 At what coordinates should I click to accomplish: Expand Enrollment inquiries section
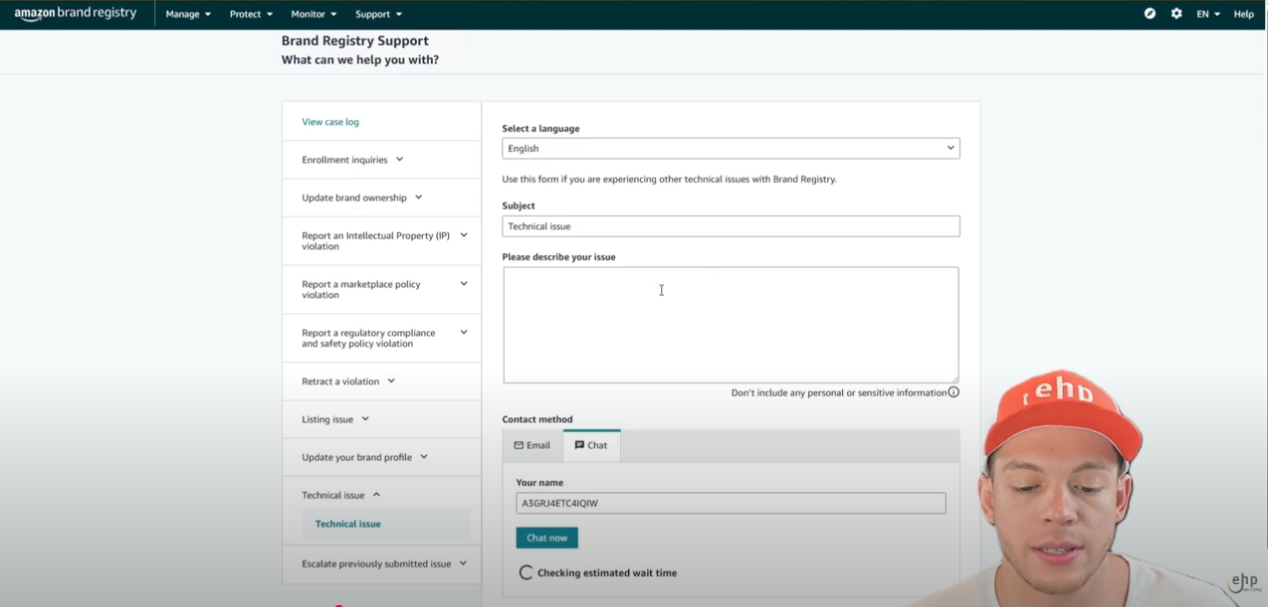[x=352, y=160]
